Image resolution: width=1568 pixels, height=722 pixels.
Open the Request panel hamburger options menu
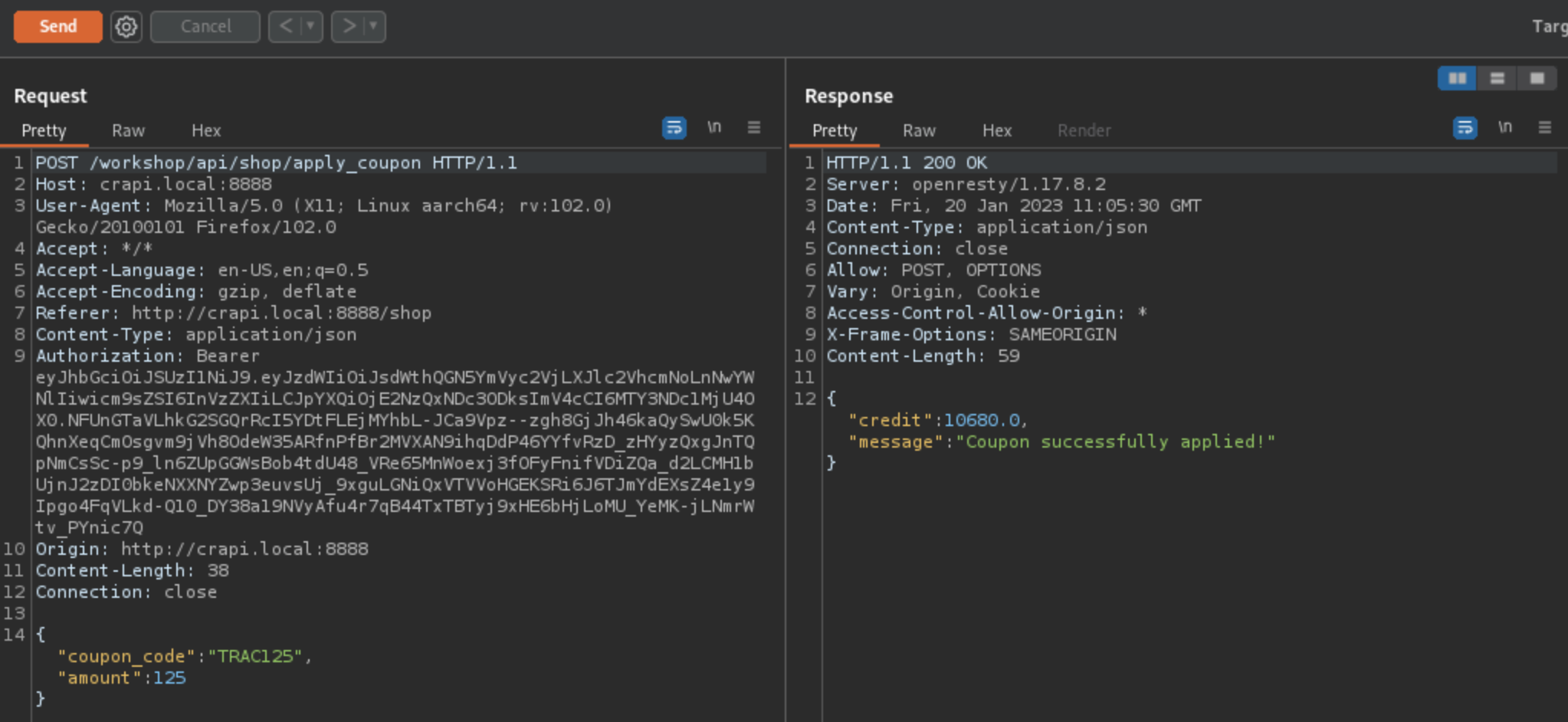754,127
